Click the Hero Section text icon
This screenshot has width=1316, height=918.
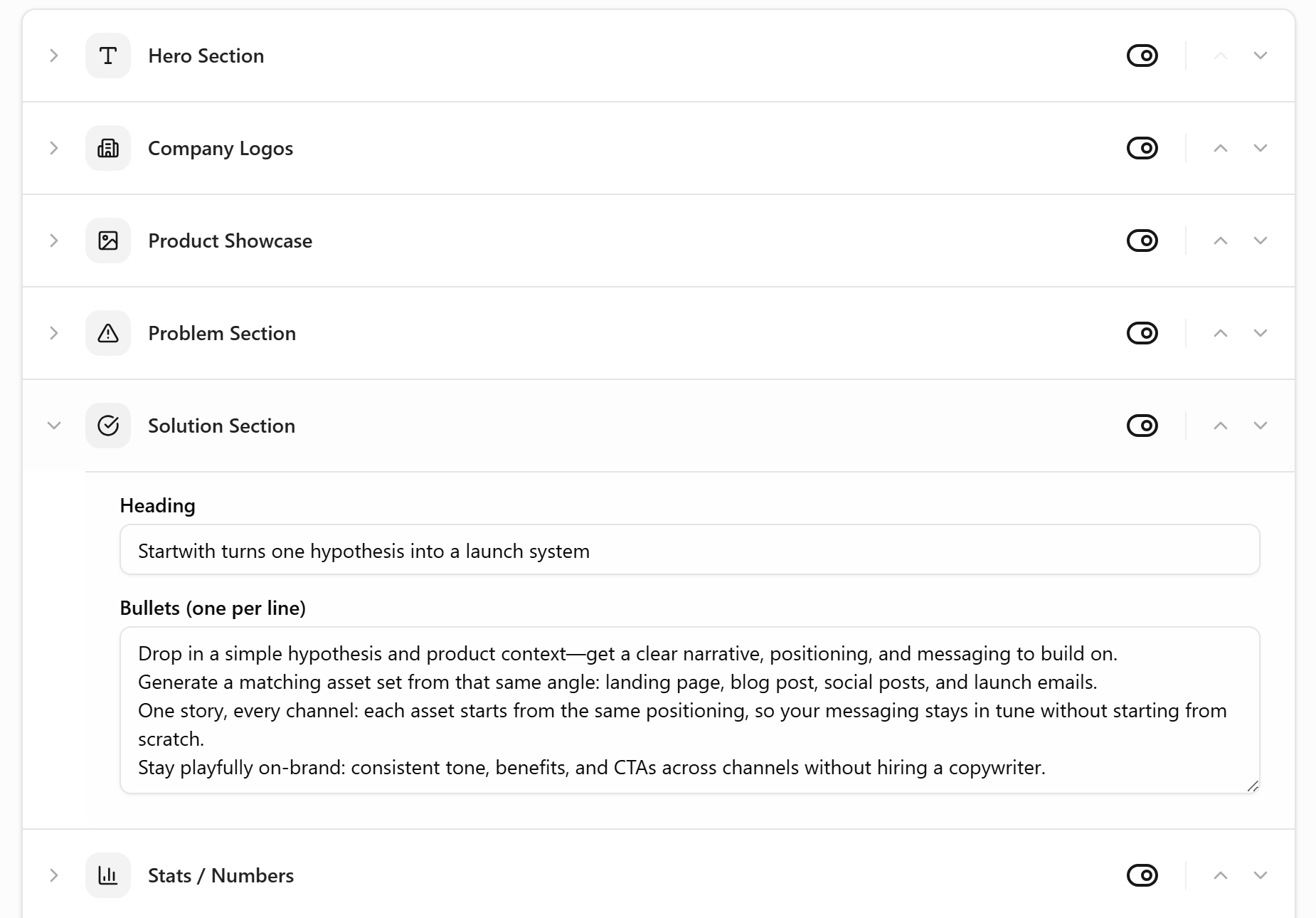(x=108, y=56)
